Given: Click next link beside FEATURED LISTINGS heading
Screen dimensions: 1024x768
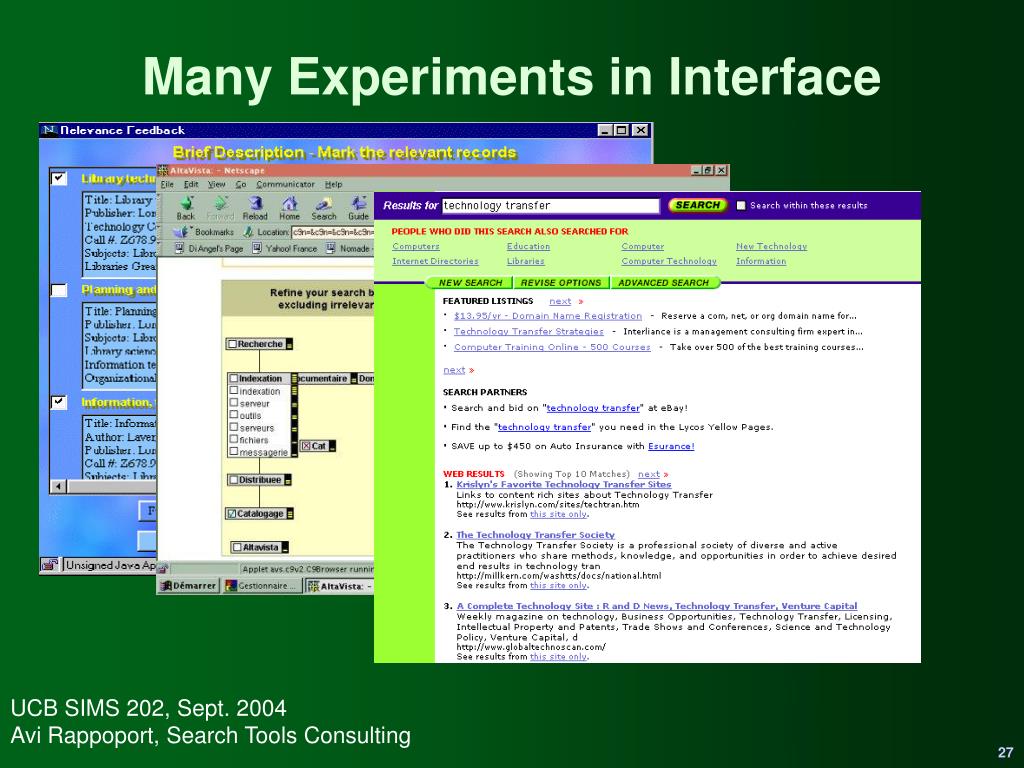Looking at the screenshot, I should point(560,301).
